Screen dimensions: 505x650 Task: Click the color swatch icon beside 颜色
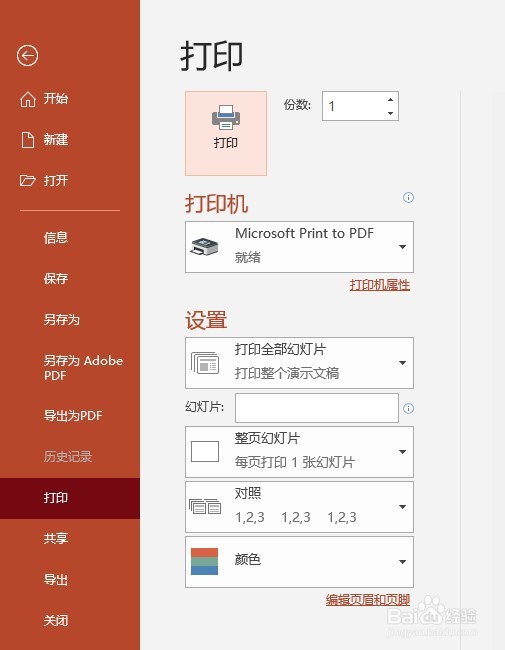(x=204, y=561)
